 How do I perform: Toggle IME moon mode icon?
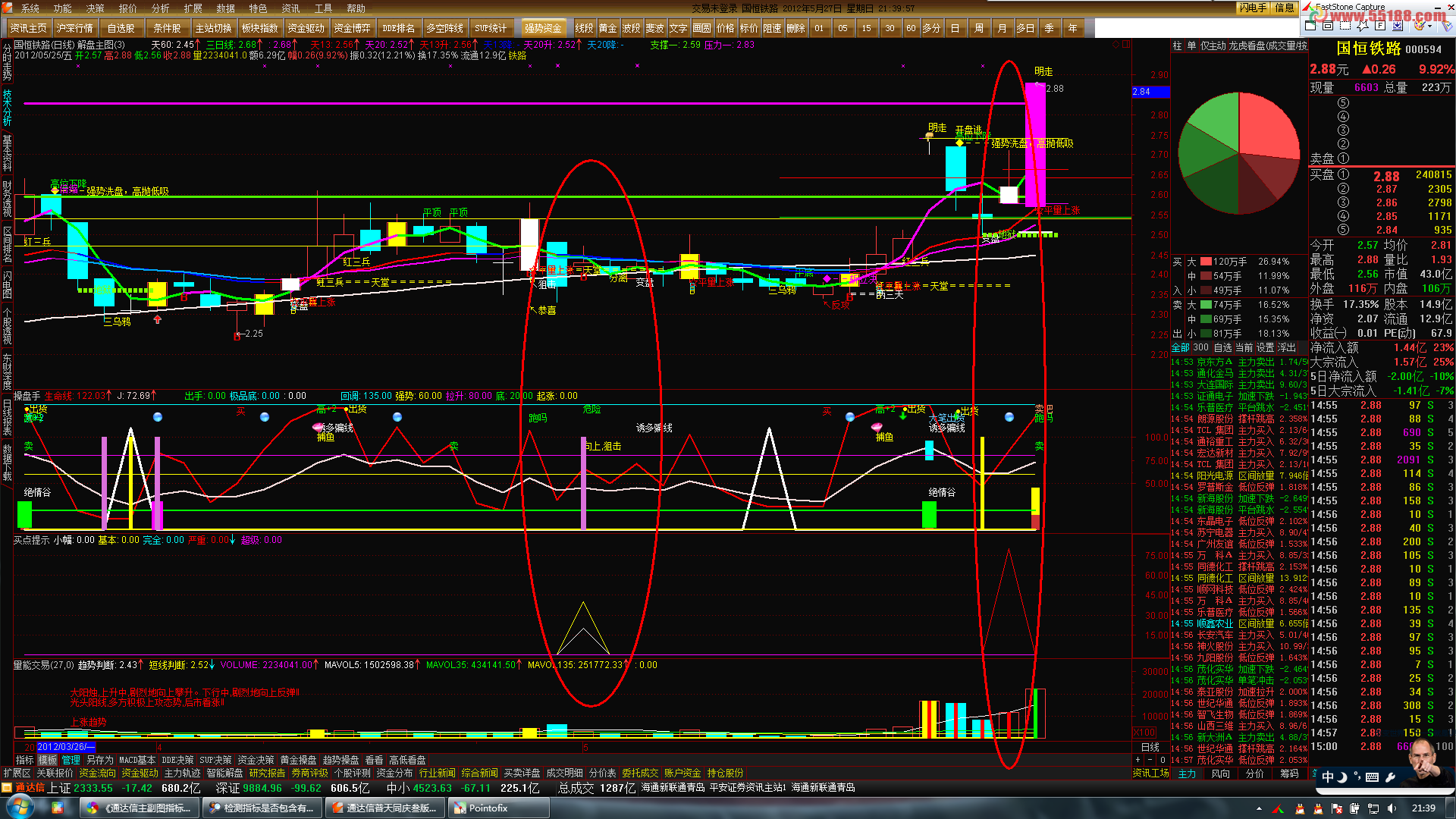click(1341, 777)
